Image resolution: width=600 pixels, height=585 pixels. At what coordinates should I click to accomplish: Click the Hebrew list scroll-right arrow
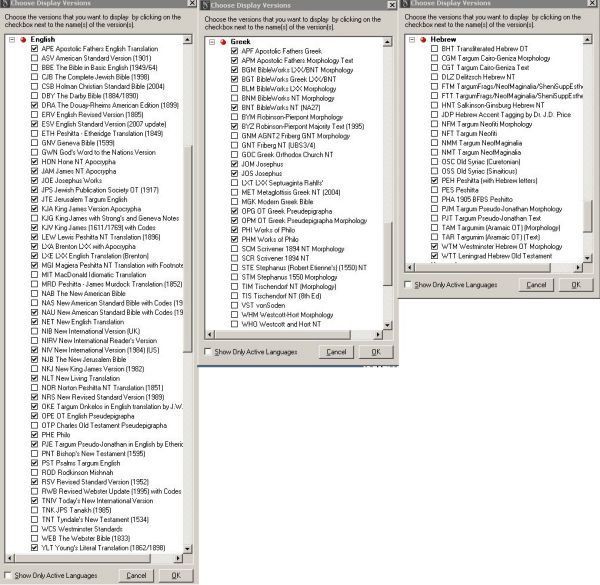(578, 267)
